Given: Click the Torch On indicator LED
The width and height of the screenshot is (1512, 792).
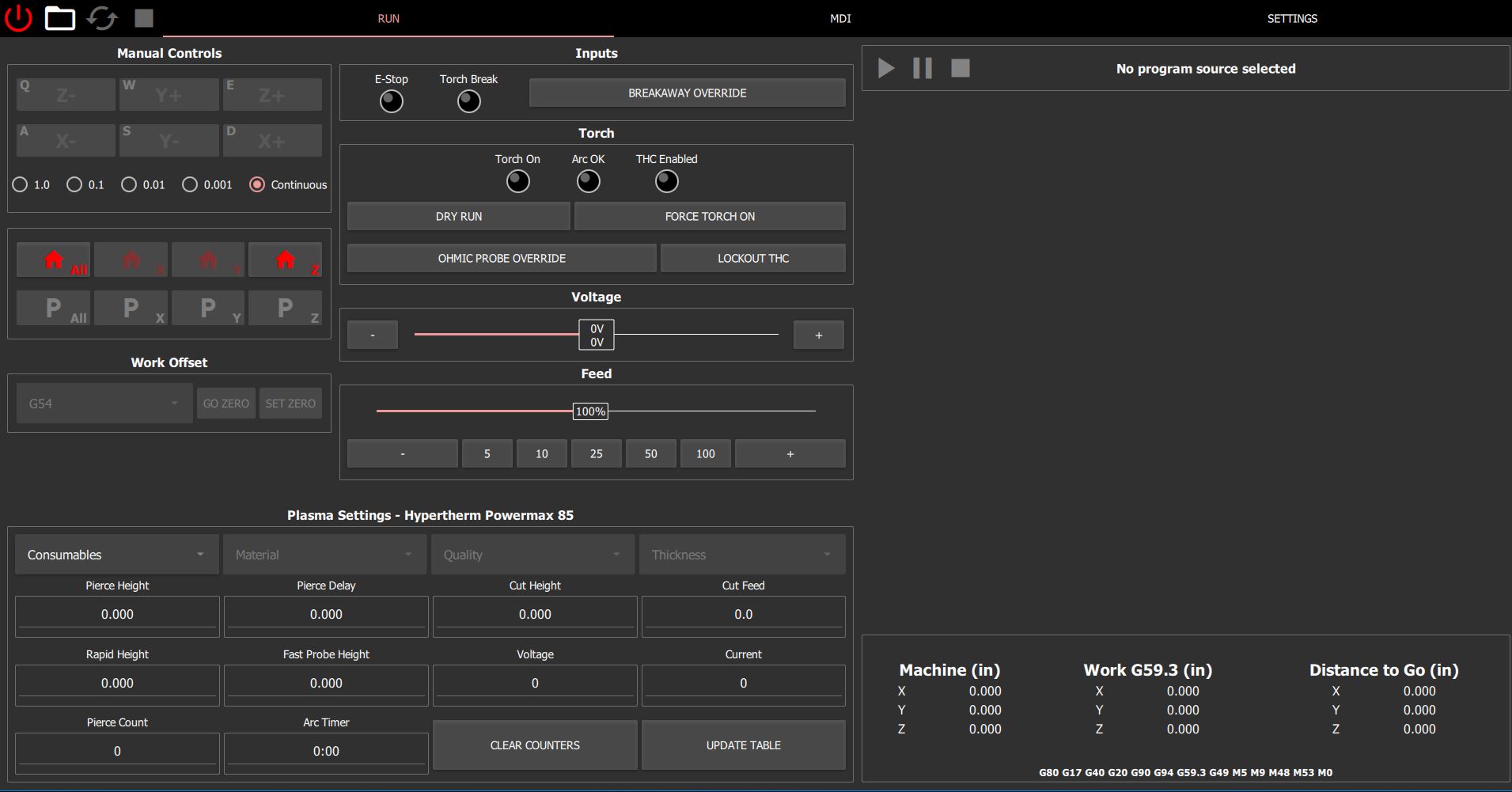Looking at the screenshot, I should point(518,181).
